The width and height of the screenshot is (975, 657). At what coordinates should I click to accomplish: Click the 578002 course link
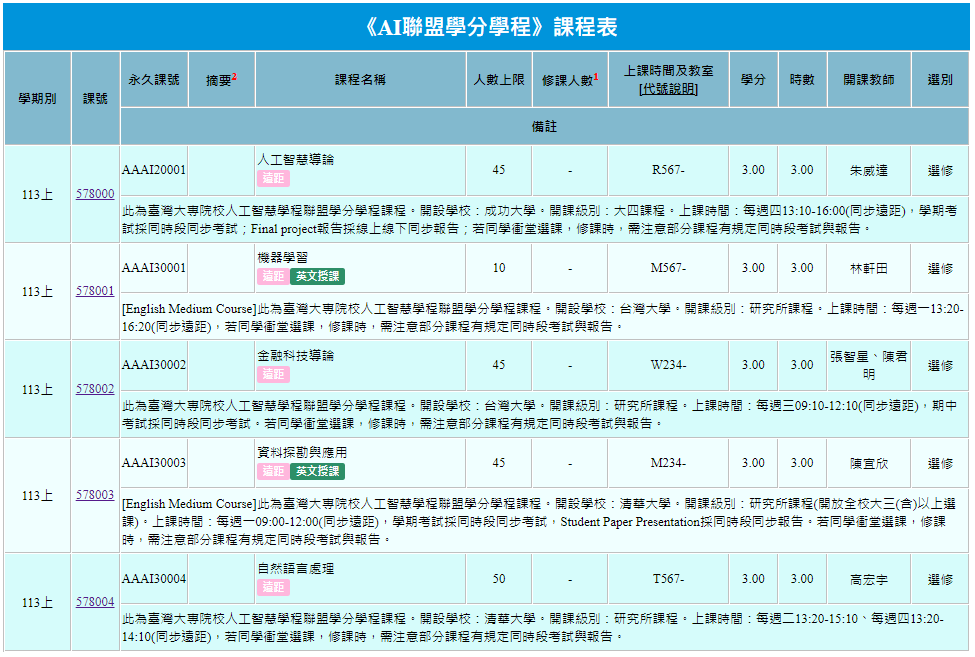pyautogui.click(x=95, y=389)
